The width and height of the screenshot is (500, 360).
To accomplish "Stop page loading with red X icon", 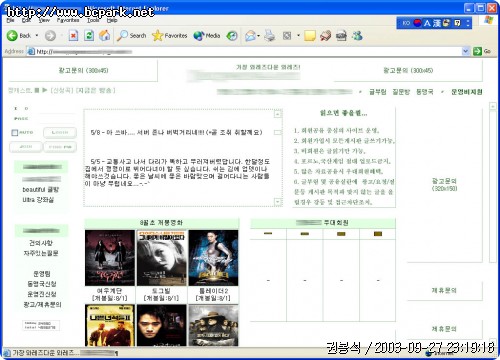I will (x=73, y=35).
